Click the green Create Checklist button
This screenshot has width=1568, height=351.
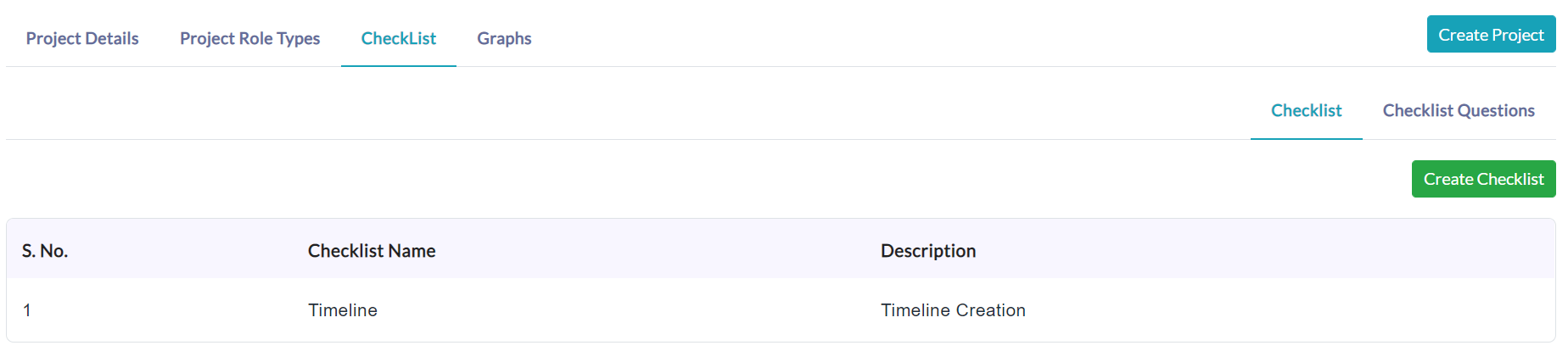coord(1483,179)
